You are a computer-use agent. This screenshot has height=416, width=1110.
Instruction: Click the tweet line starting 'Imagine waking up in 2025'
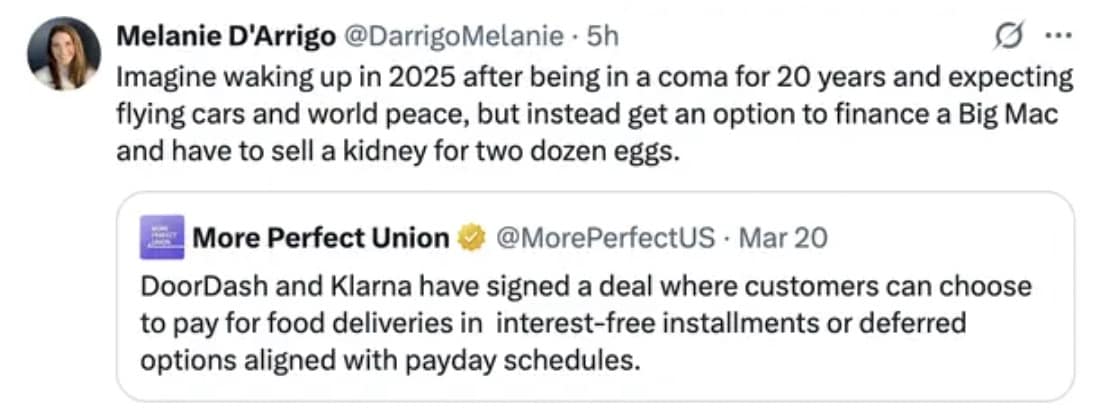595,78
